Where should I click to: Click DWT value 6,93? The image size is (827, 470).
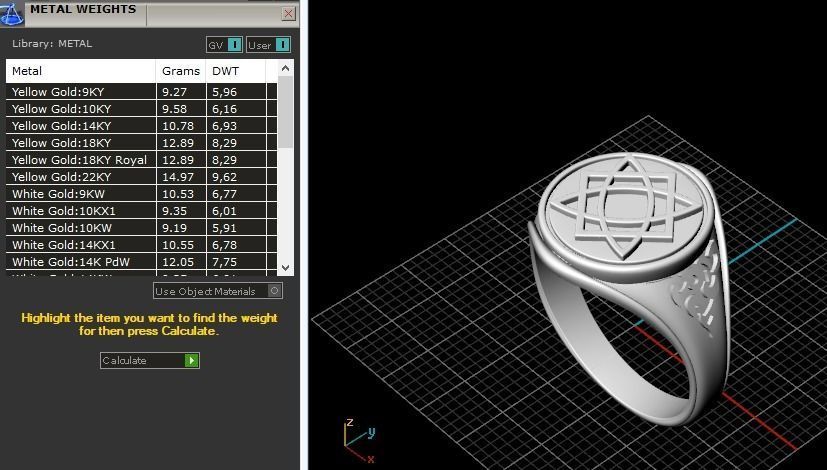pyautogui.click(x=225, y=126)
